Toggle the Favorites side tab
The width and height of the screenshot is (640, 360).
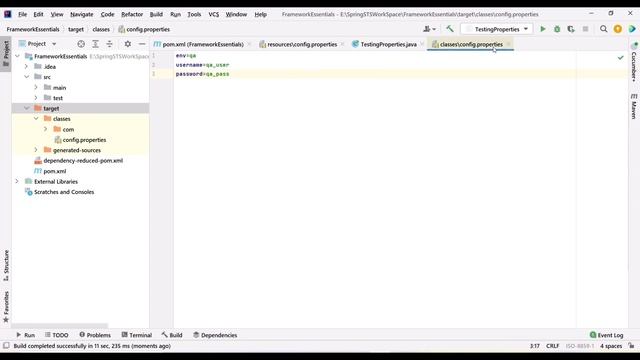[6, 307]
